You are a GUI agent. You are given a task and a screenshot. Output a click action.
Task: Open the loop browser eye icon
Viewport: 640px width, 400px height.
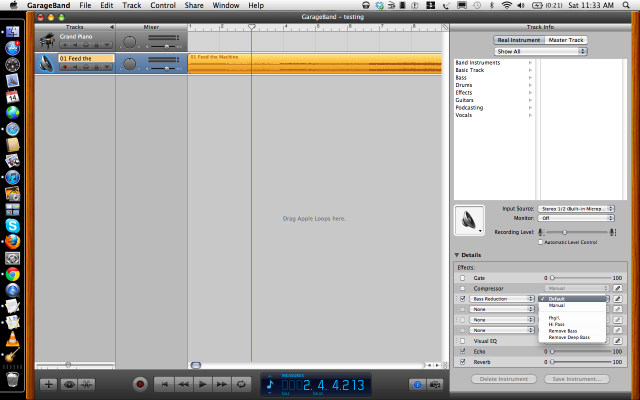point(69,384)
